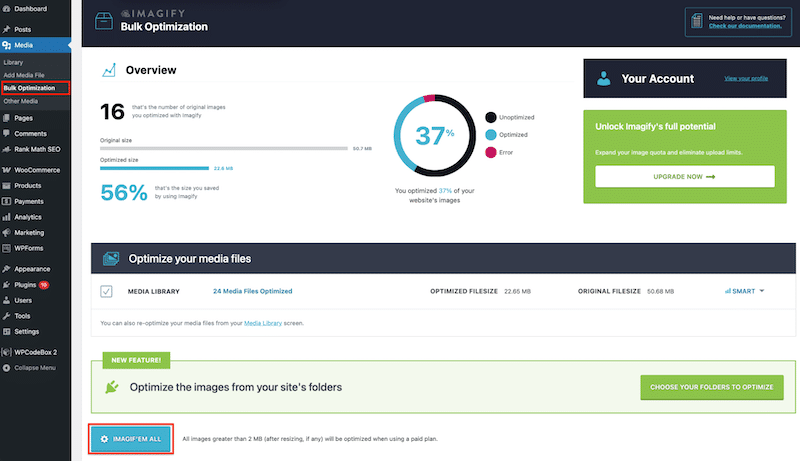Click the WooCommerce icon
Screen dimensions: 800x461
pyautogui.click(x=6, y=170)
